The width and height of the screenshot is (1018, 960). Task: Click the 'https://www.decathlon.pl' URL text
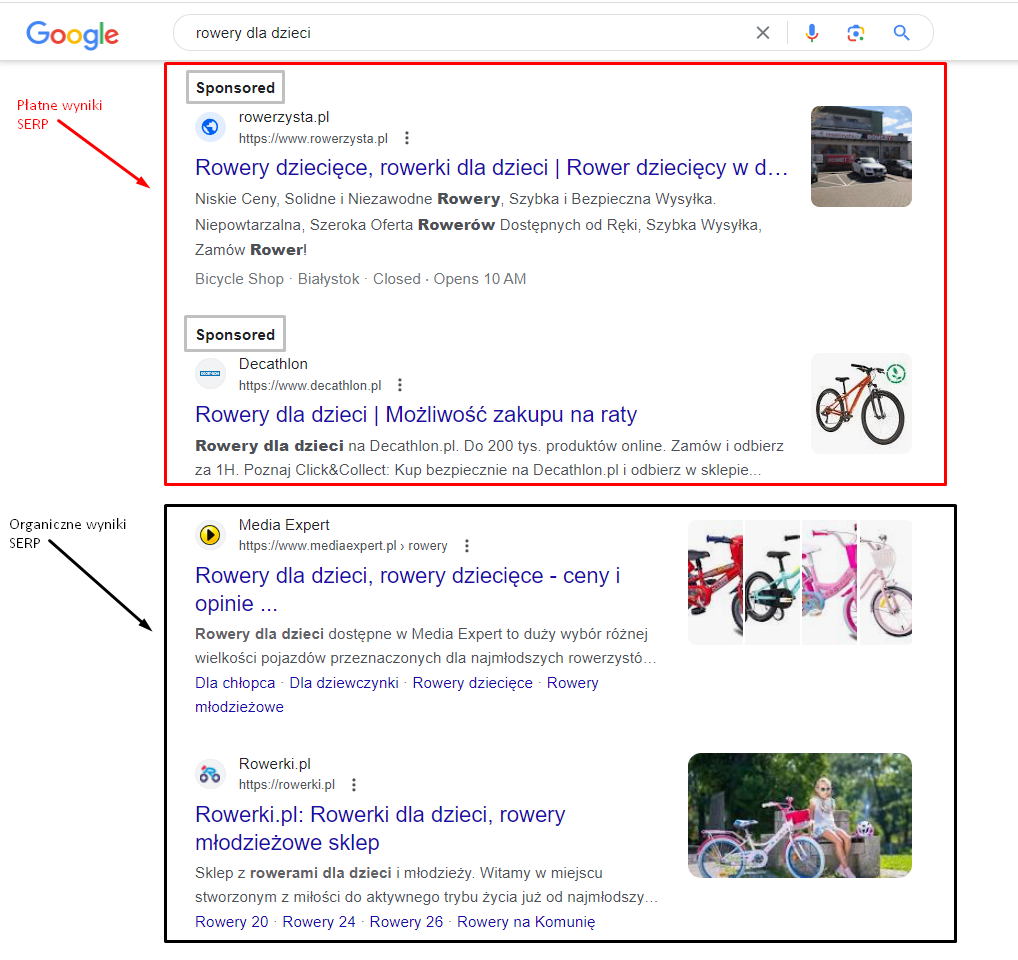[310, 385]
